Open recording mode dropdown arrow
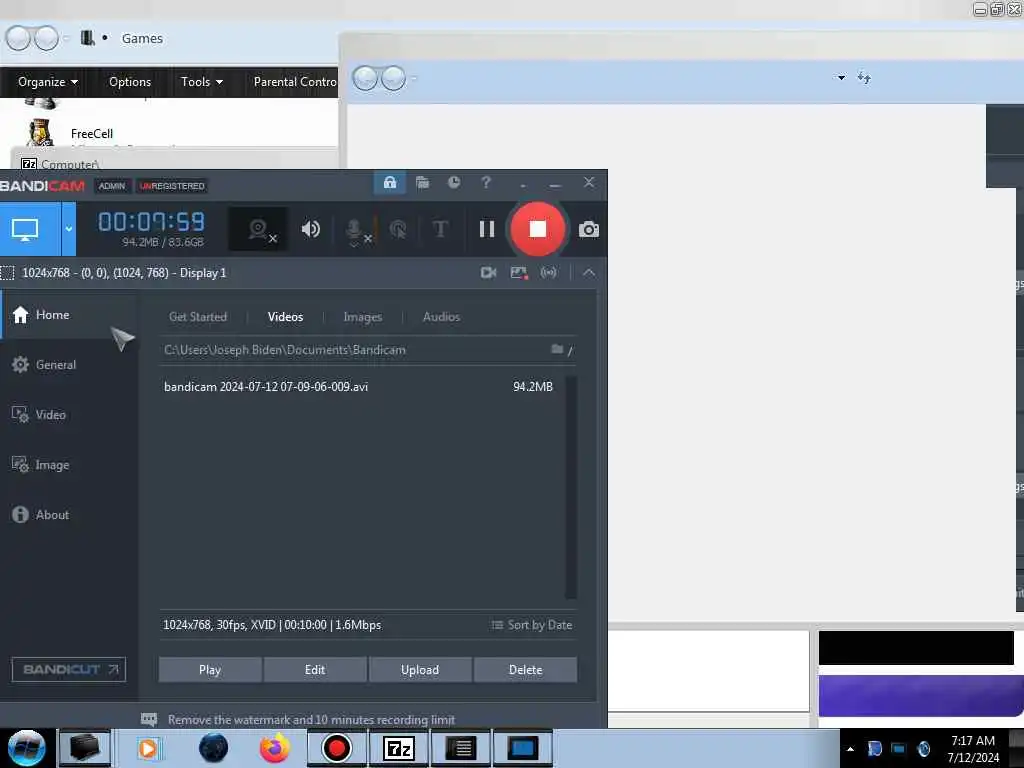 click(x=69, y=229)
